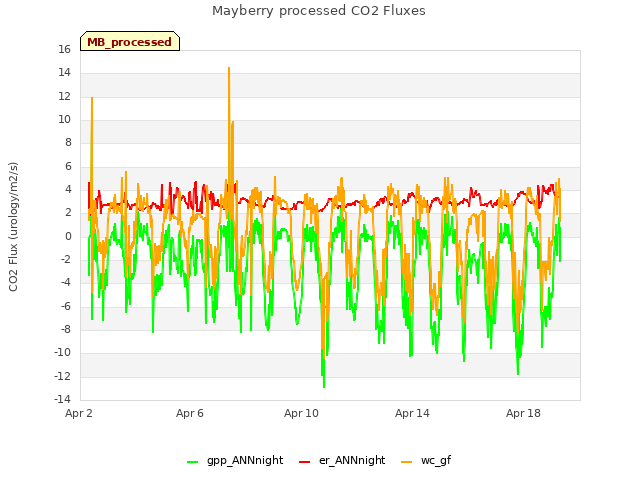This screenshot has width=640, height=480.
Task: Click the 12 y-axis tick label
Action: point(64,96)
